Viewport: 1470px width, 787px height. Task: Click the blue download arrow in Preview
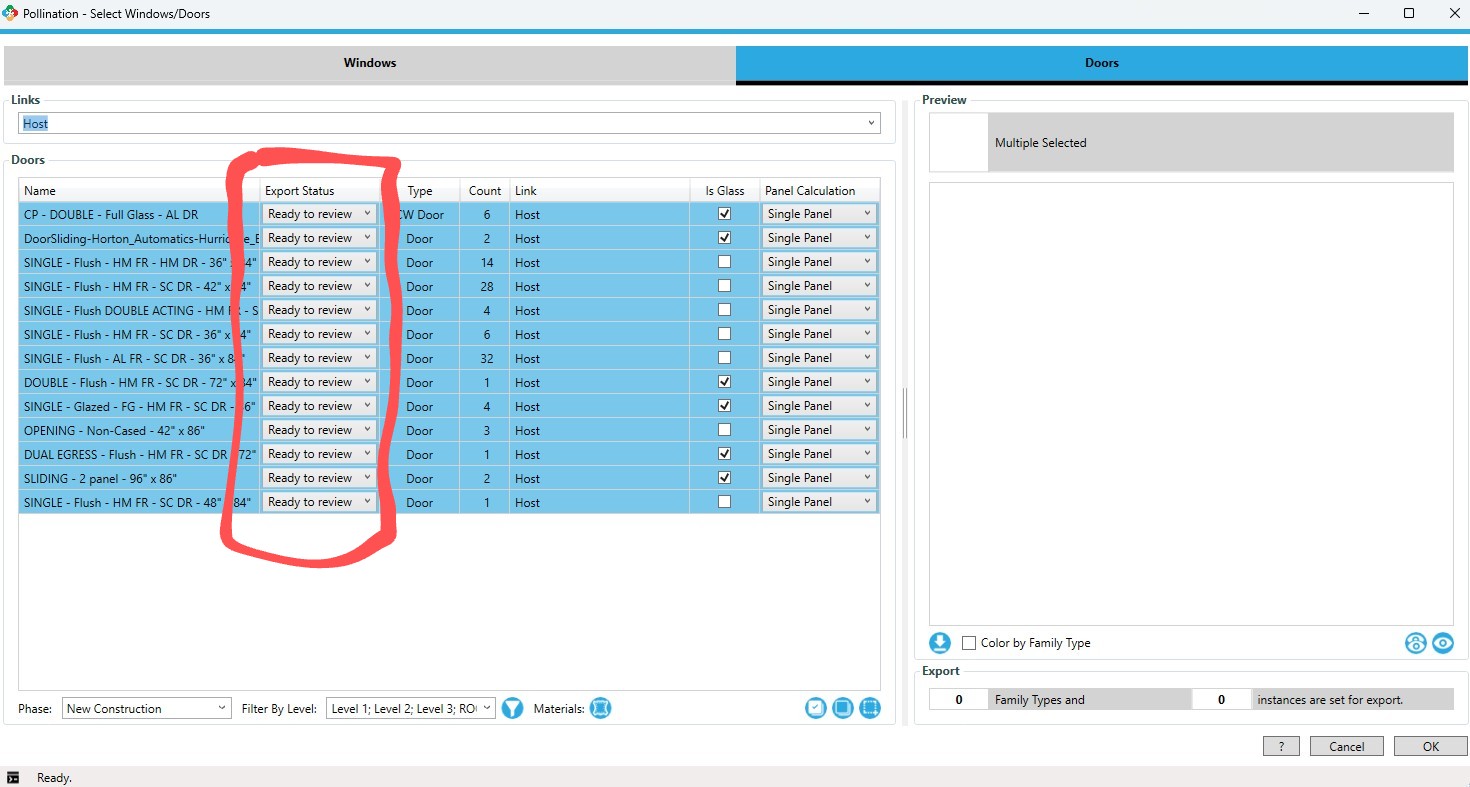[x=940, y=643]
